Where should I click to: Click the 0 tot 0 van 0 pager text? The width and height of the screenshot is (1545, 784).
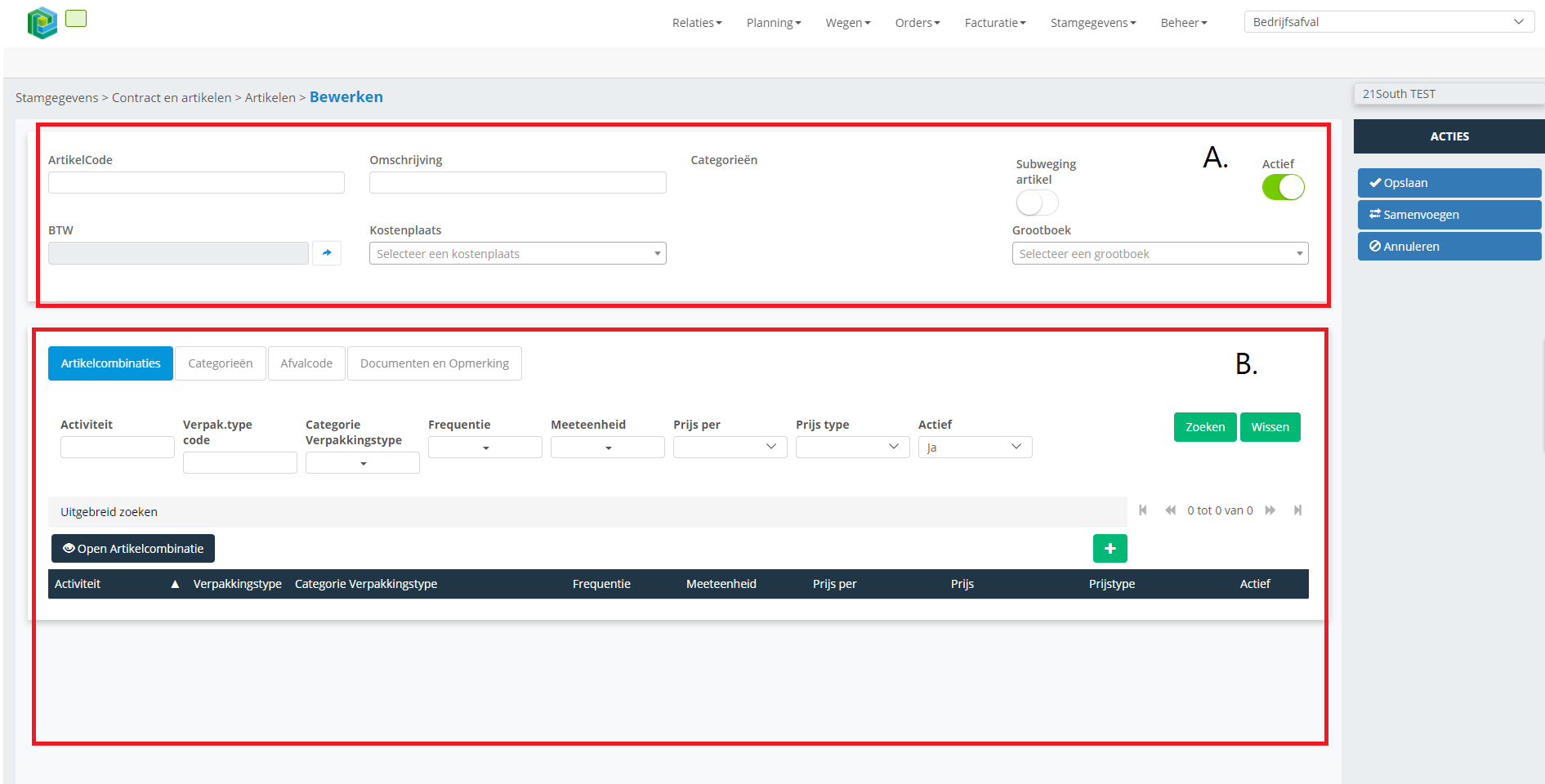click(x=1220, y=510)
